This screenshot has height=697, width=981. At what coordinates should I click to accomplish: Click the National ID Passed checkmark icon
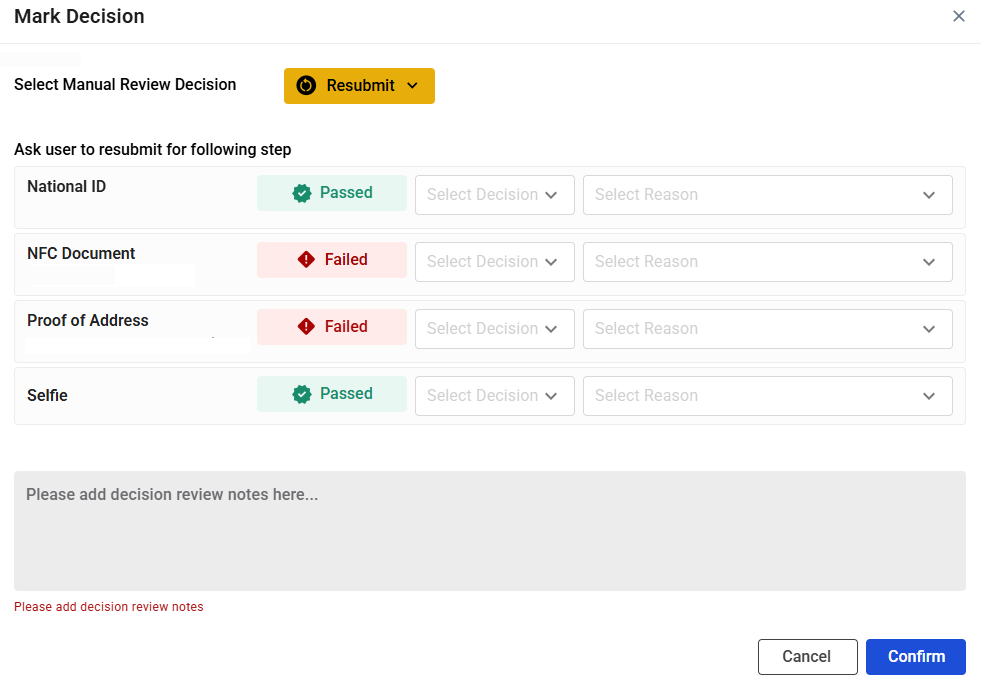(x=302, y=193)
